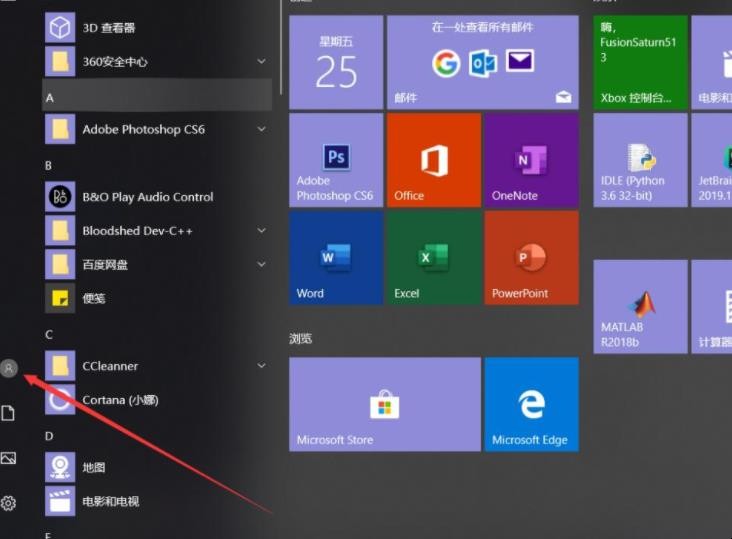Click the letter A section header
Viewport: 732px width, 539px height.
pos(157,95)
